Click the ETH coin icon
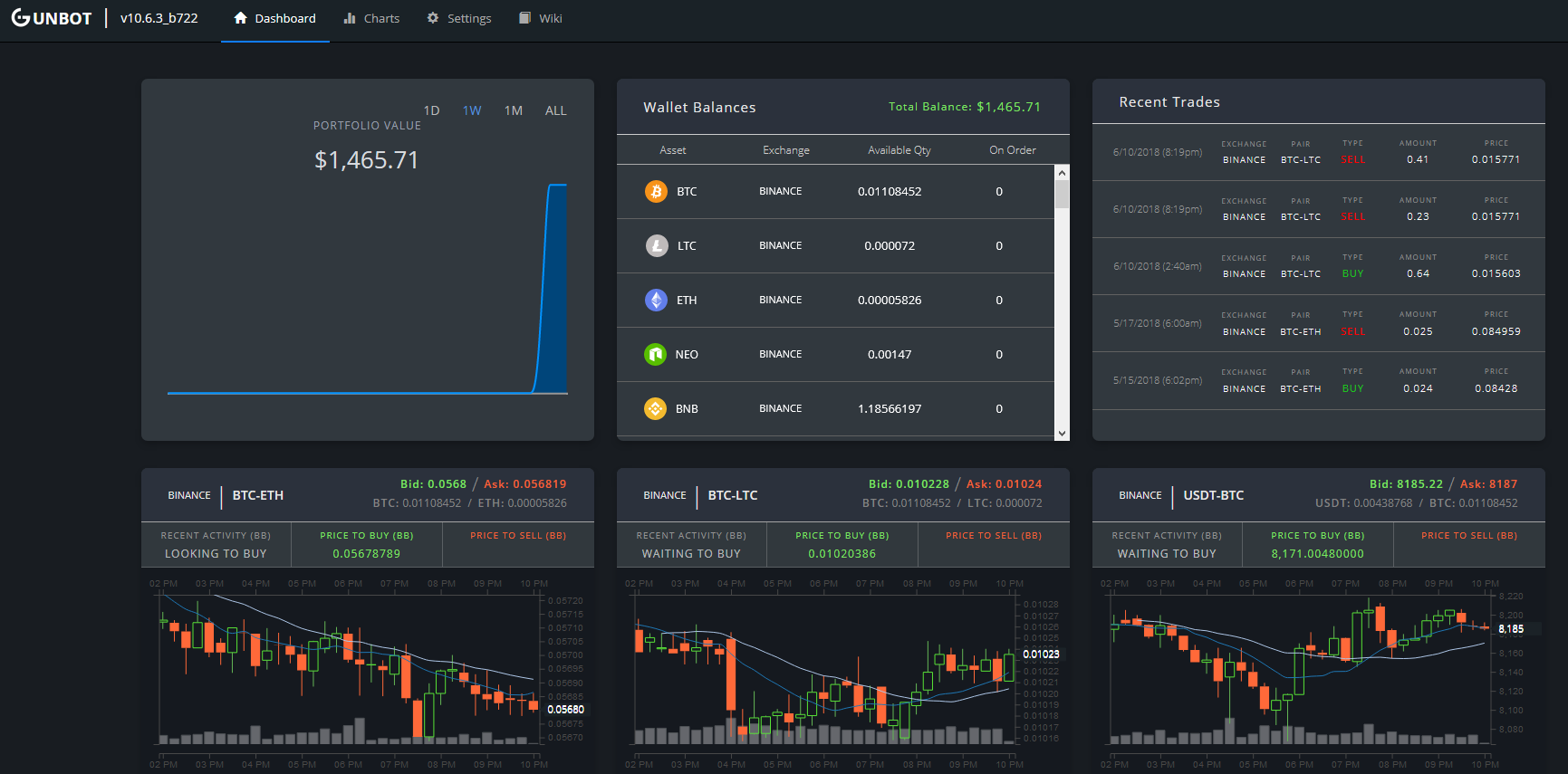 click(x=656, y=300)
